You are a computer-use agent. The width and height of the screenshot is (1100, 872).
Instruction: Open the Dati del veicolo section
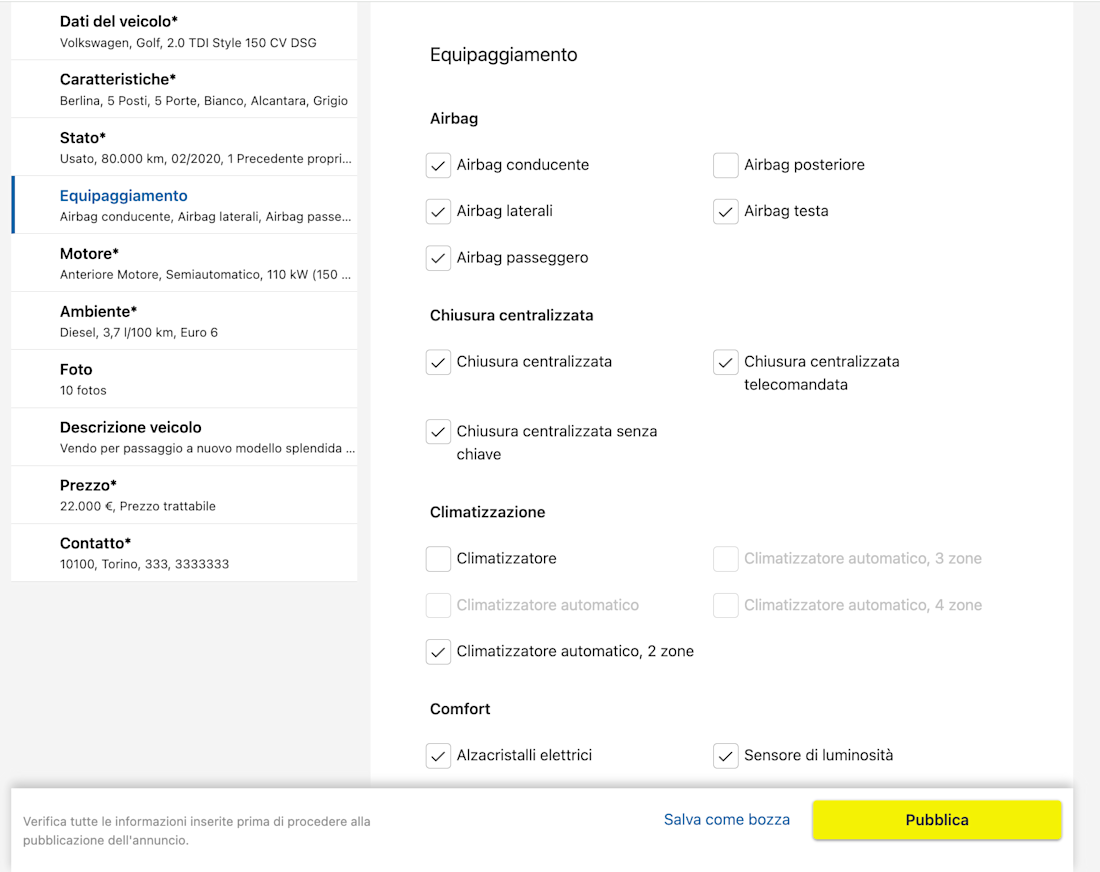[x=184, y=31]
